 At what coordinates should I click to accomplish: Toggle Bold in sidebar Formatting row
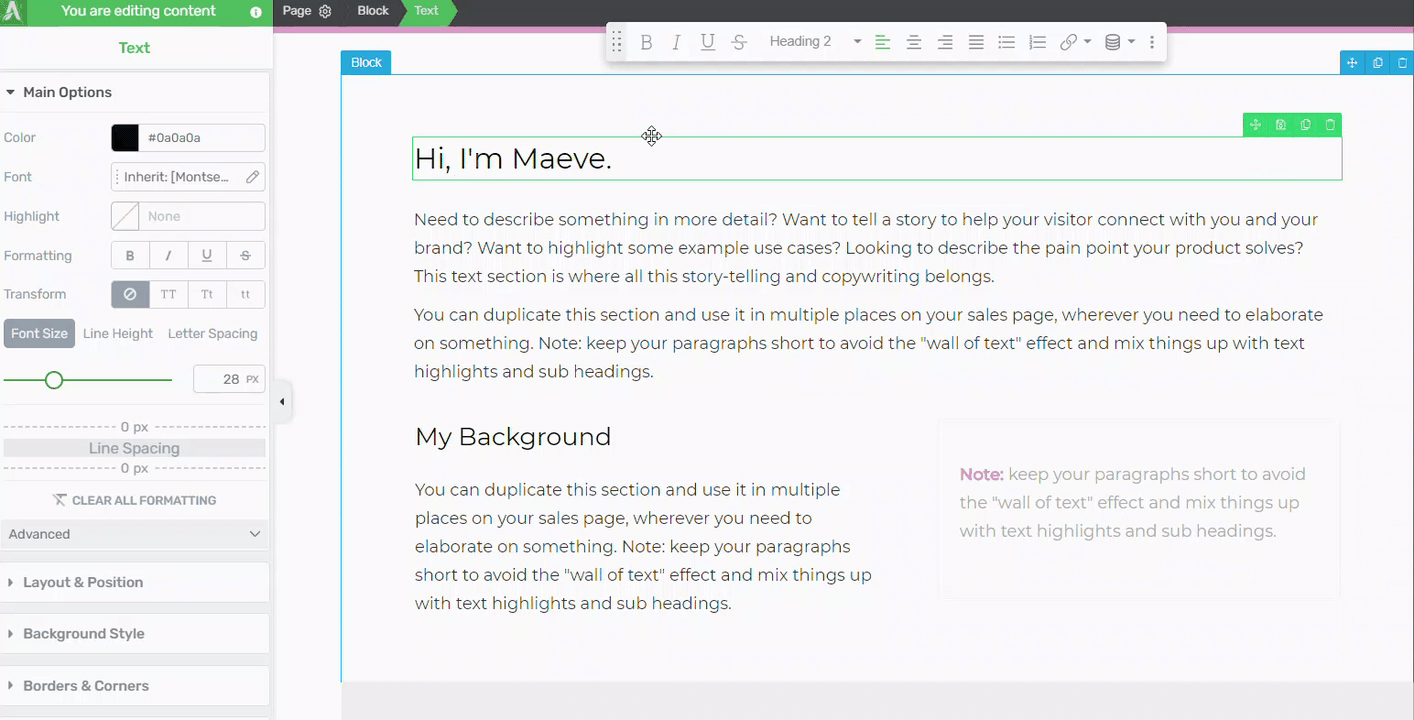(x=130, y=255)
